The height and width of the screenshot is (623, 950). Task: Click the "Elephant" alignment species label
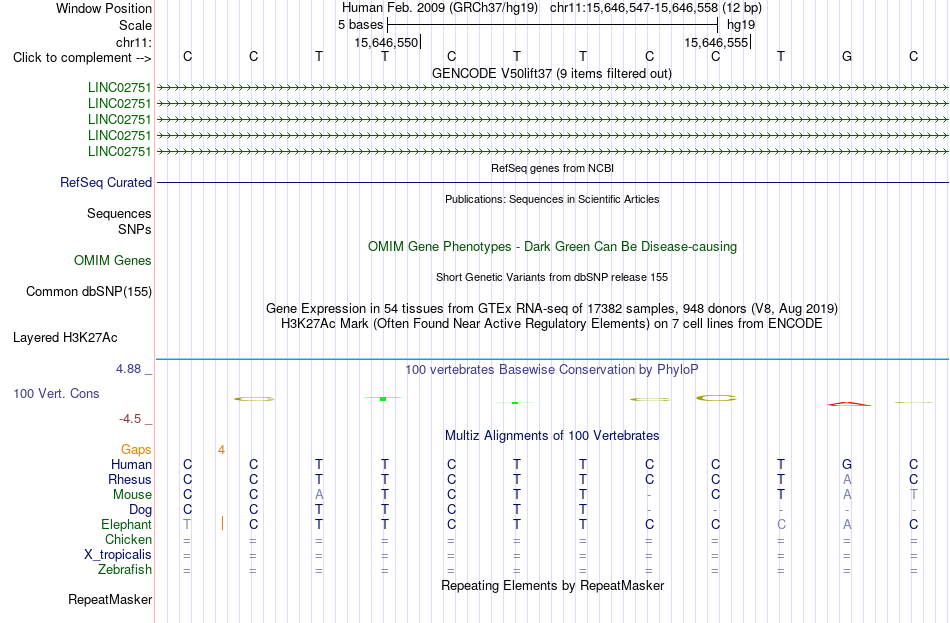(126, 525)
